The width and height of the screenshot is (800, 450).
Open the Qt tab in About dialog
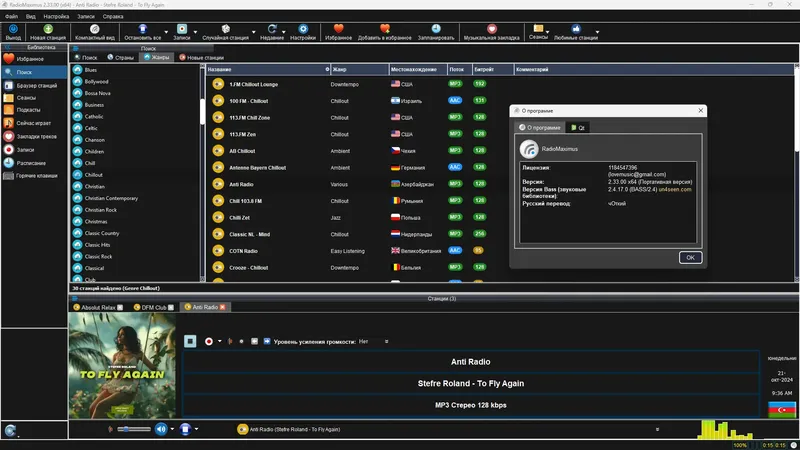click(578, 128)
